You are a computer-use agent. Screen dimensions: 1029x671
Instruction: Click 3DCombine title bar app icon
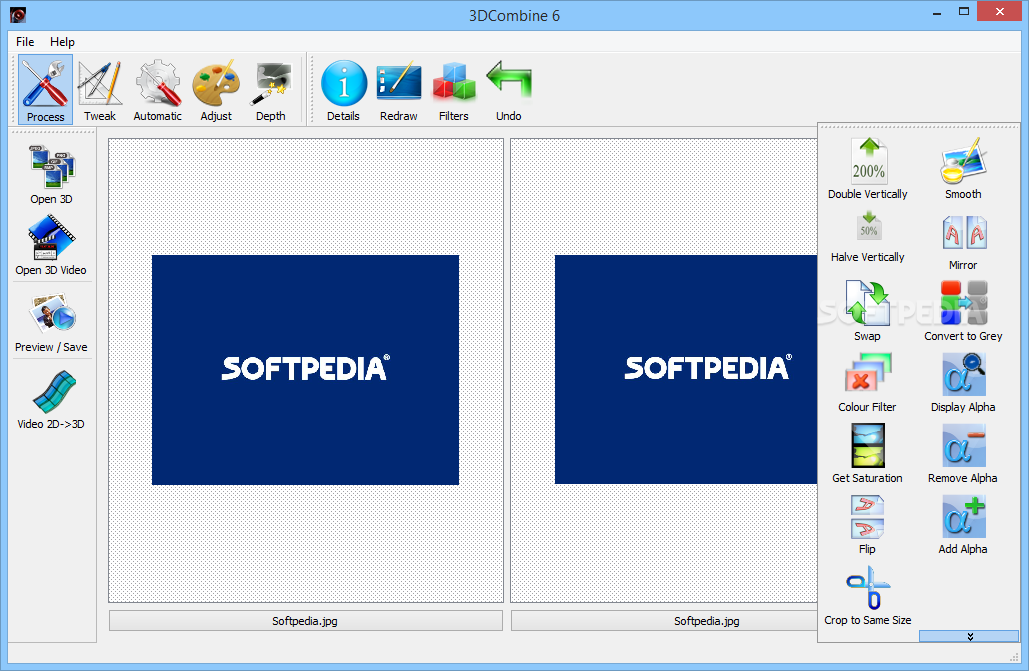(18, 14)
